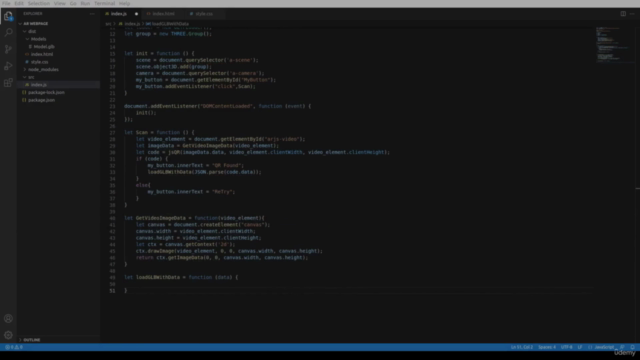
Task: Open the Accounts menu icon
Action: [x=8, y=318]
